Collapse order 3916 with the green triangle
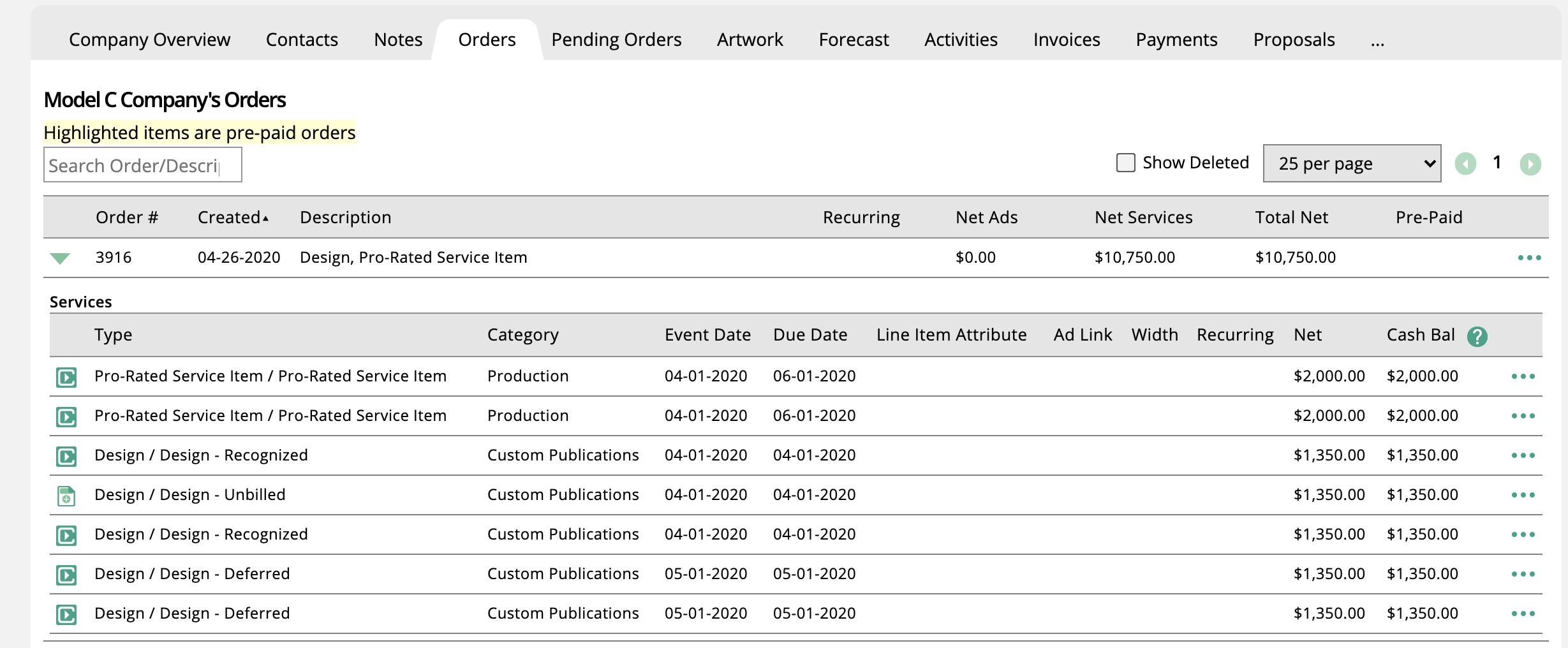The image size is (1568, 648). click(x=60, y=258)
